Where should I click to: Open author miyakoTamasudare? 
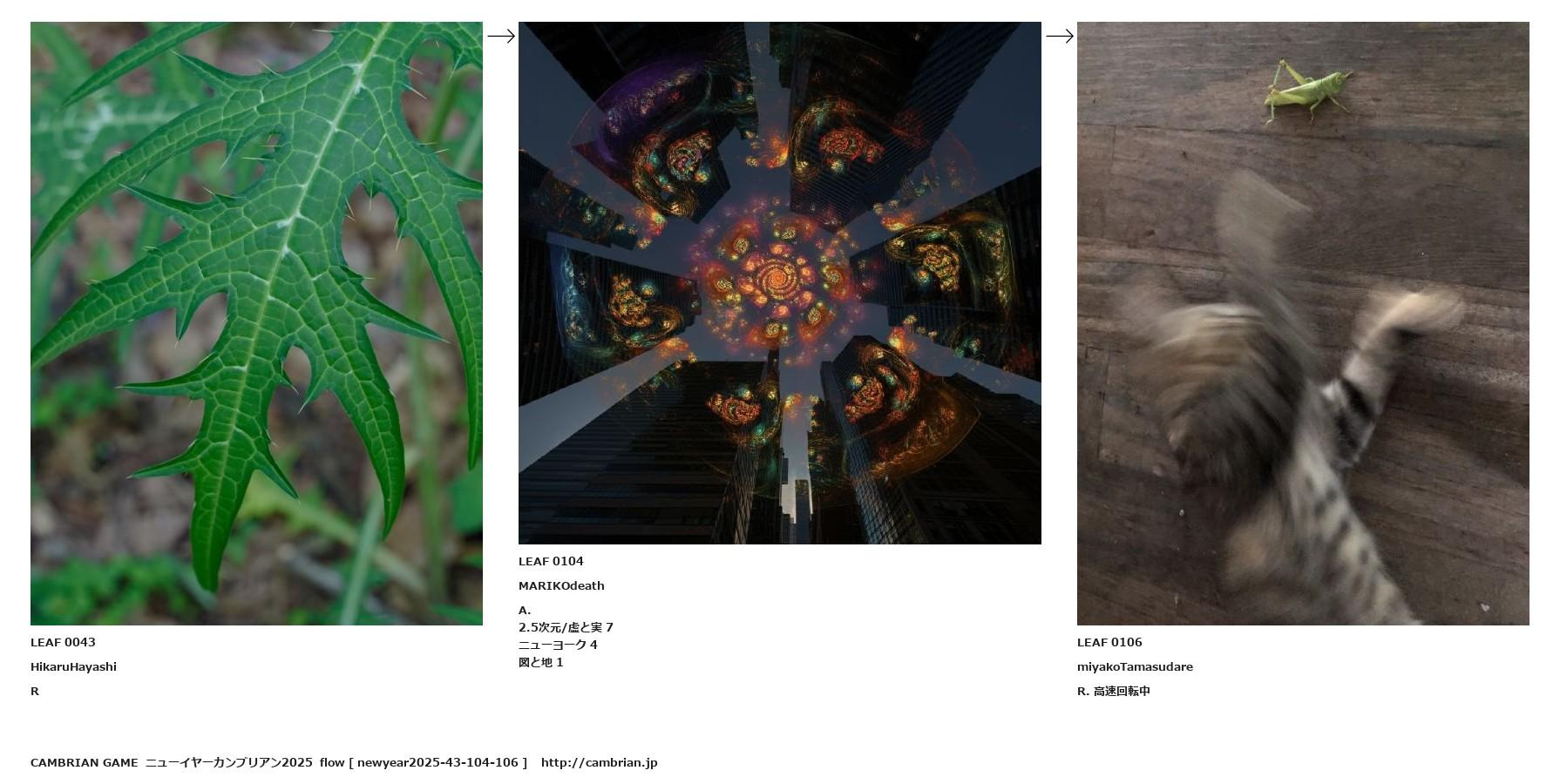[1135, 666]
